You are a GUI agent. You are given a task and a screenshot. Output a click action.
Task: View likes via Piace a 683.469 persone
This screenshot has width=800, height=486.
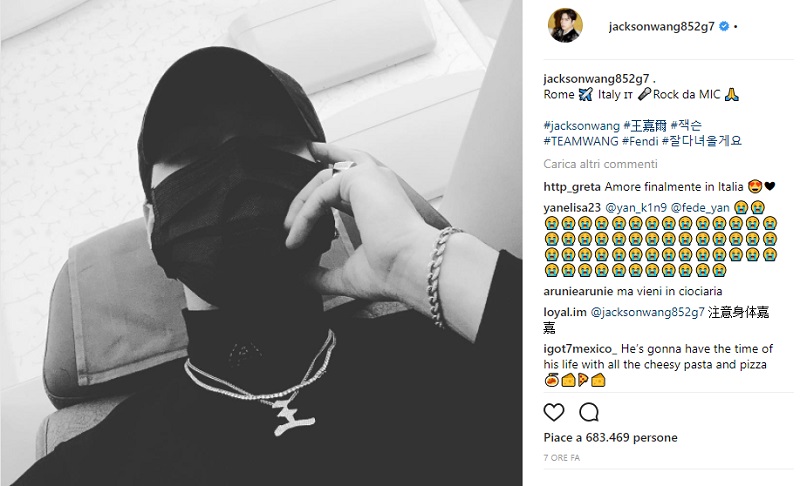tap(610, 438)
